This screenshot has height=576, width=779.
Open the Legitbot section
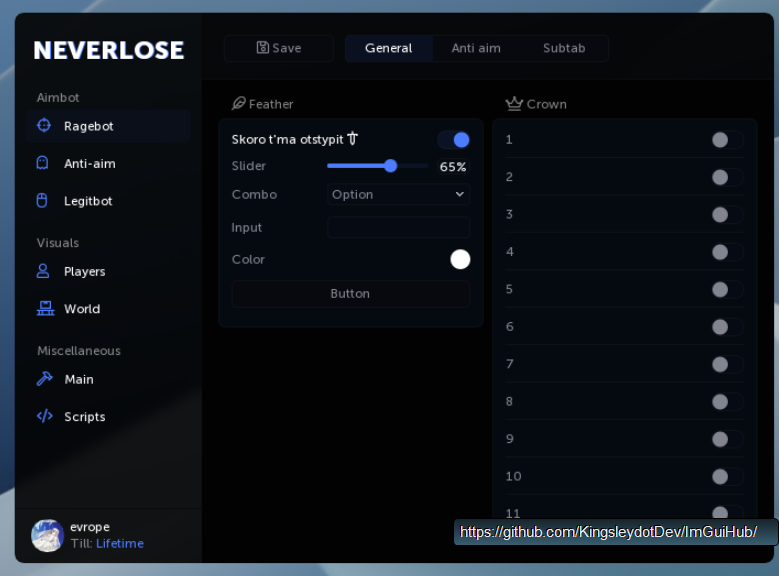pos(109,201)
